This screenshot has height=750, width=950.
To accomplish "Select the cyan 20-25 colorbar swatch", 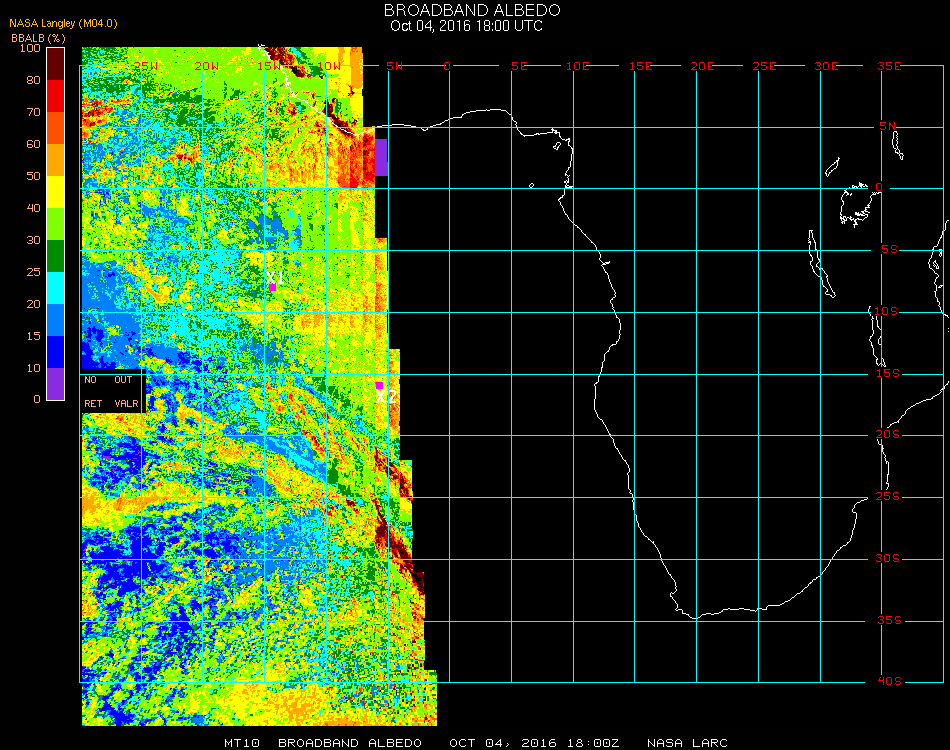I will pos(56,288).
